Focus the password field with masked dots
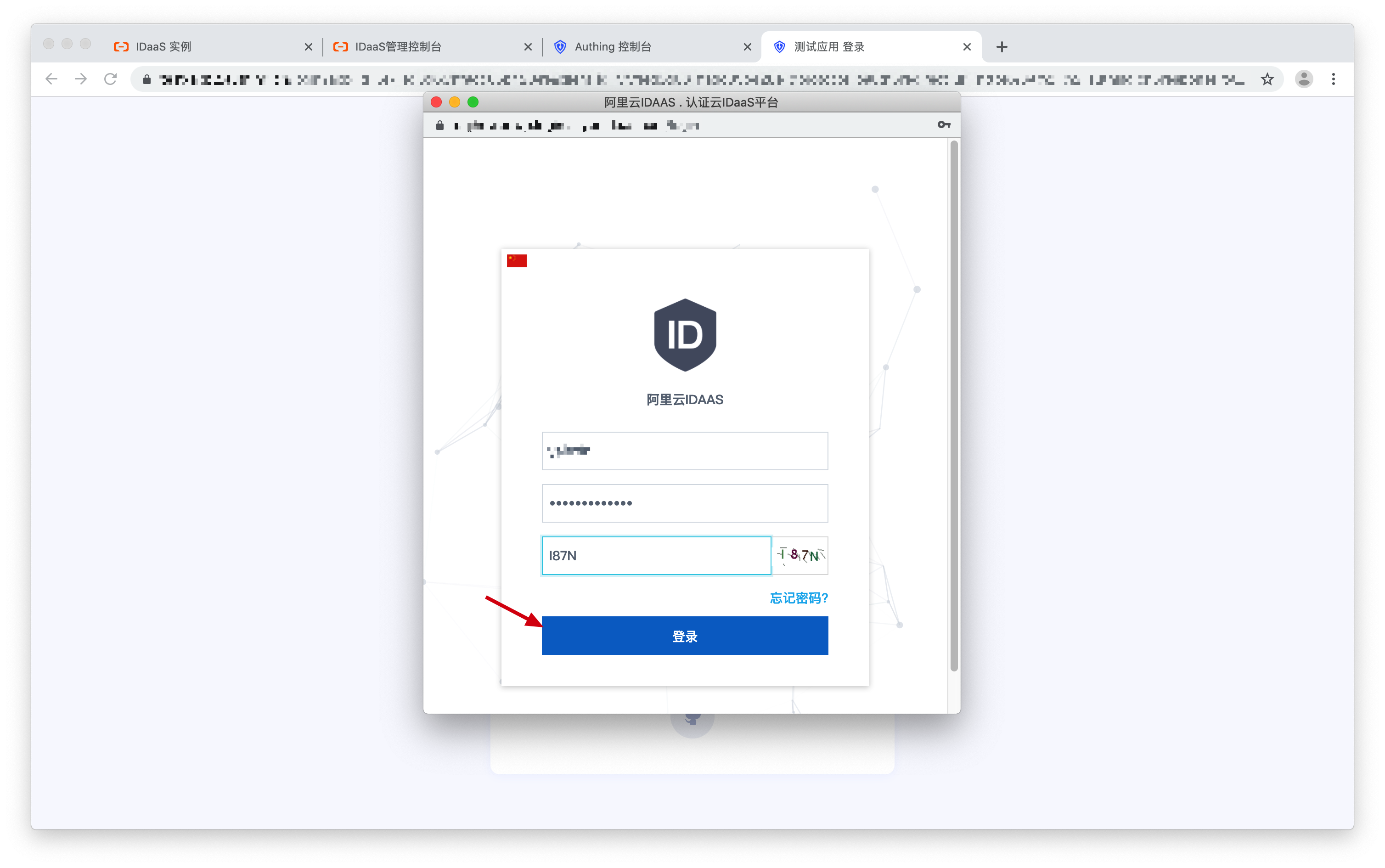 [x=685, y=503]
